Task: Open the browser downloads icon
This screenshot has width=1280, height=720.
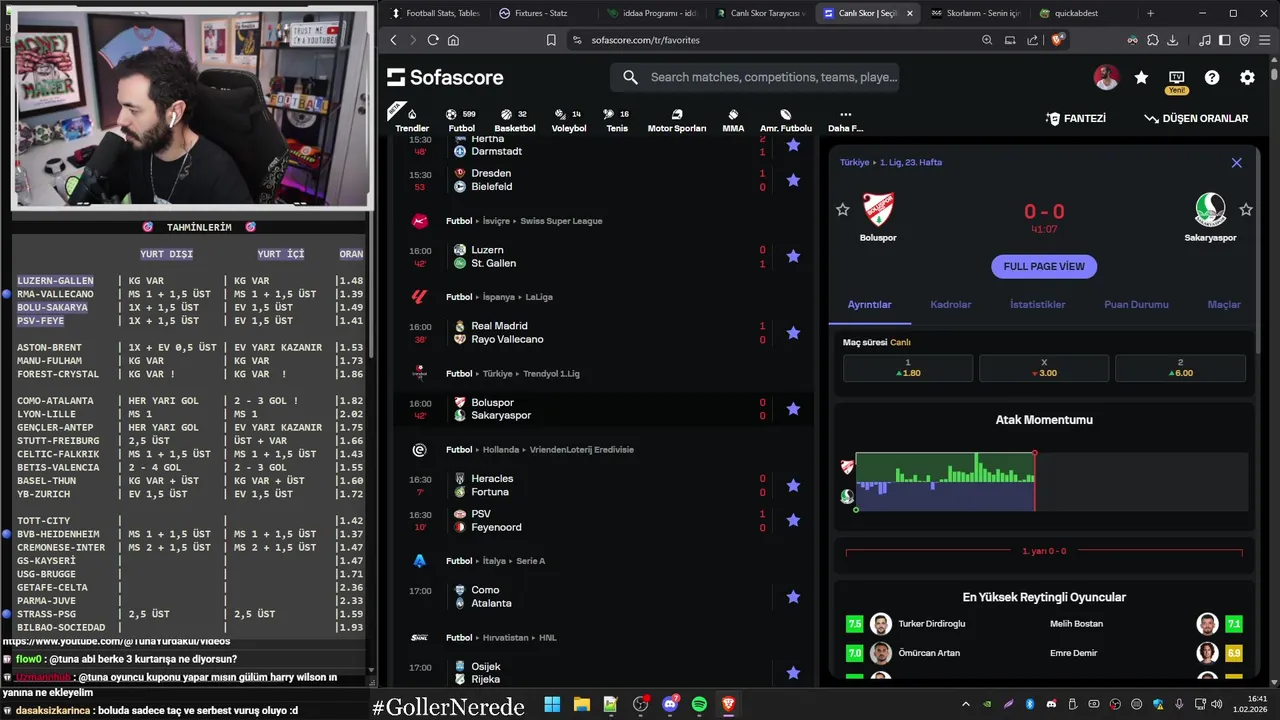Action: tap(1172, 40)
